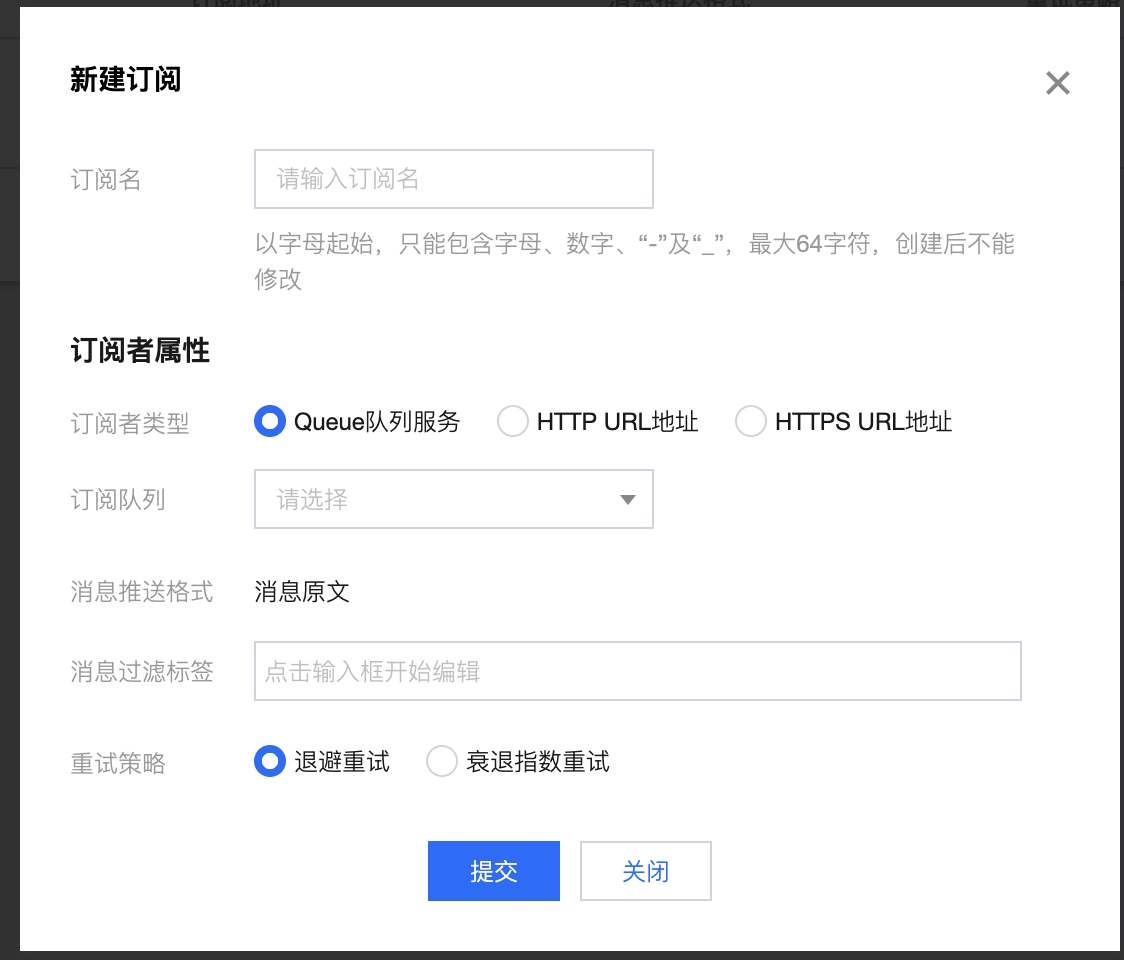Click the 订阅名 field label
The width and height of the screenshot is (1124, 960).
[x=105, y=179]
